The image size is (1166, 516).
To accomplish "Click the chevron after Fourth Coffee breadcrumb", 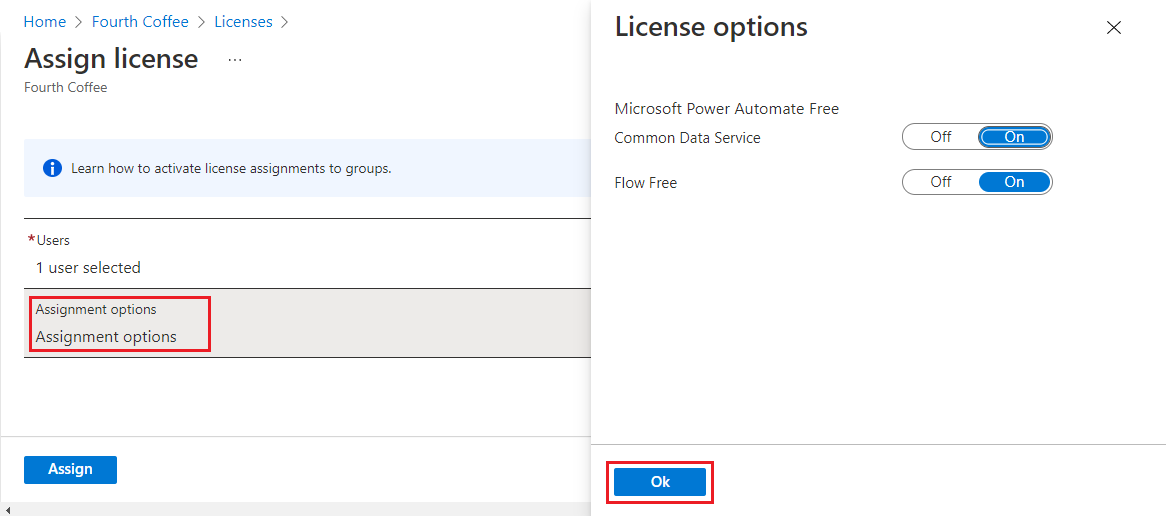I will tap(202, 22).
